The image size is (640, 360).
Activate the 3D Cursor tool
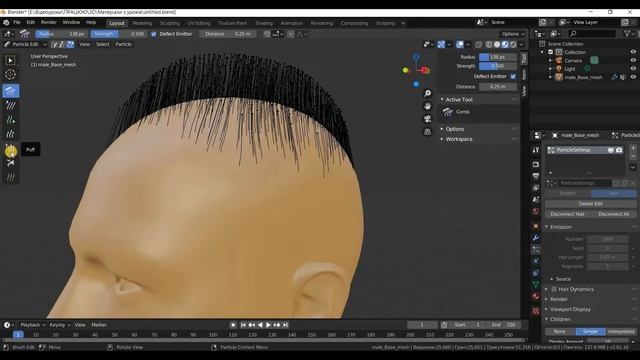[11, 74]
